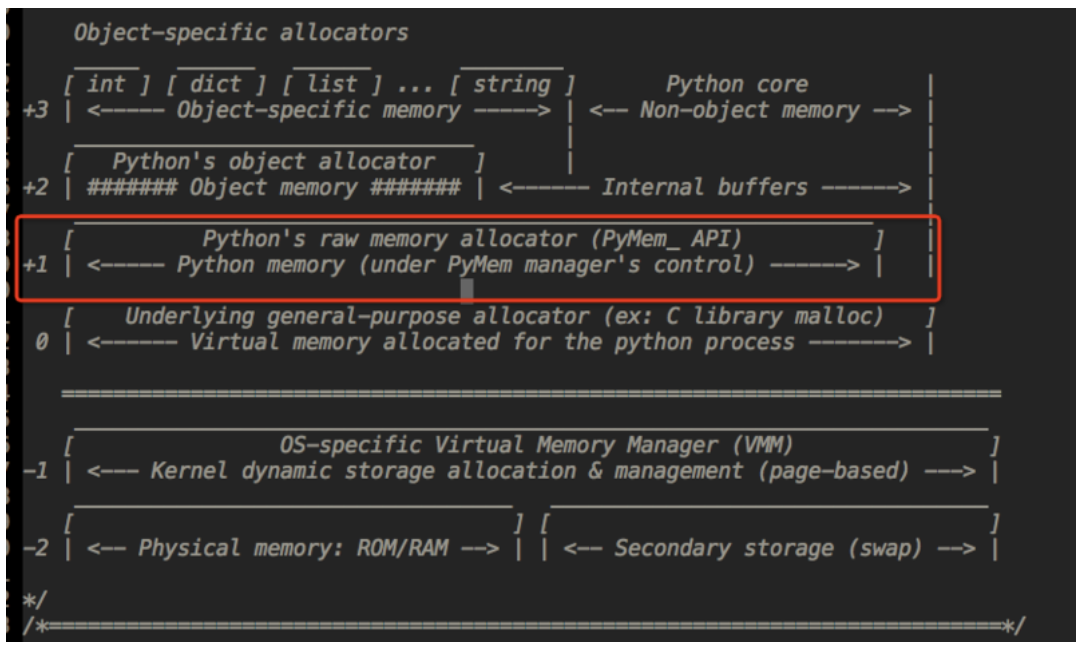Click the [ int ] allocator box
The height and width of the screenshot is (652, 1088).
coord(106,84)
